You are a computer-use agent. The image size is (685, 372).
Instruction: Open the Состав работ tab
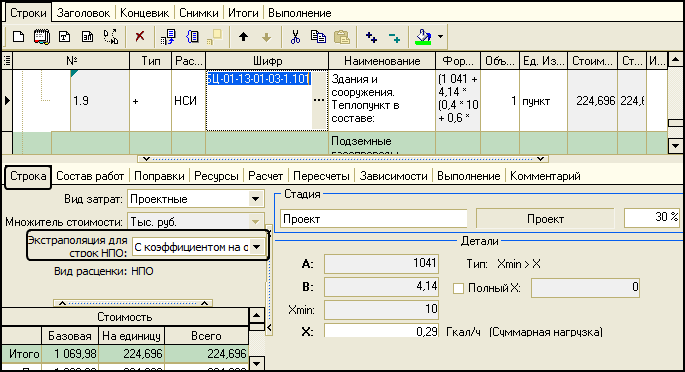pos(90,176)
